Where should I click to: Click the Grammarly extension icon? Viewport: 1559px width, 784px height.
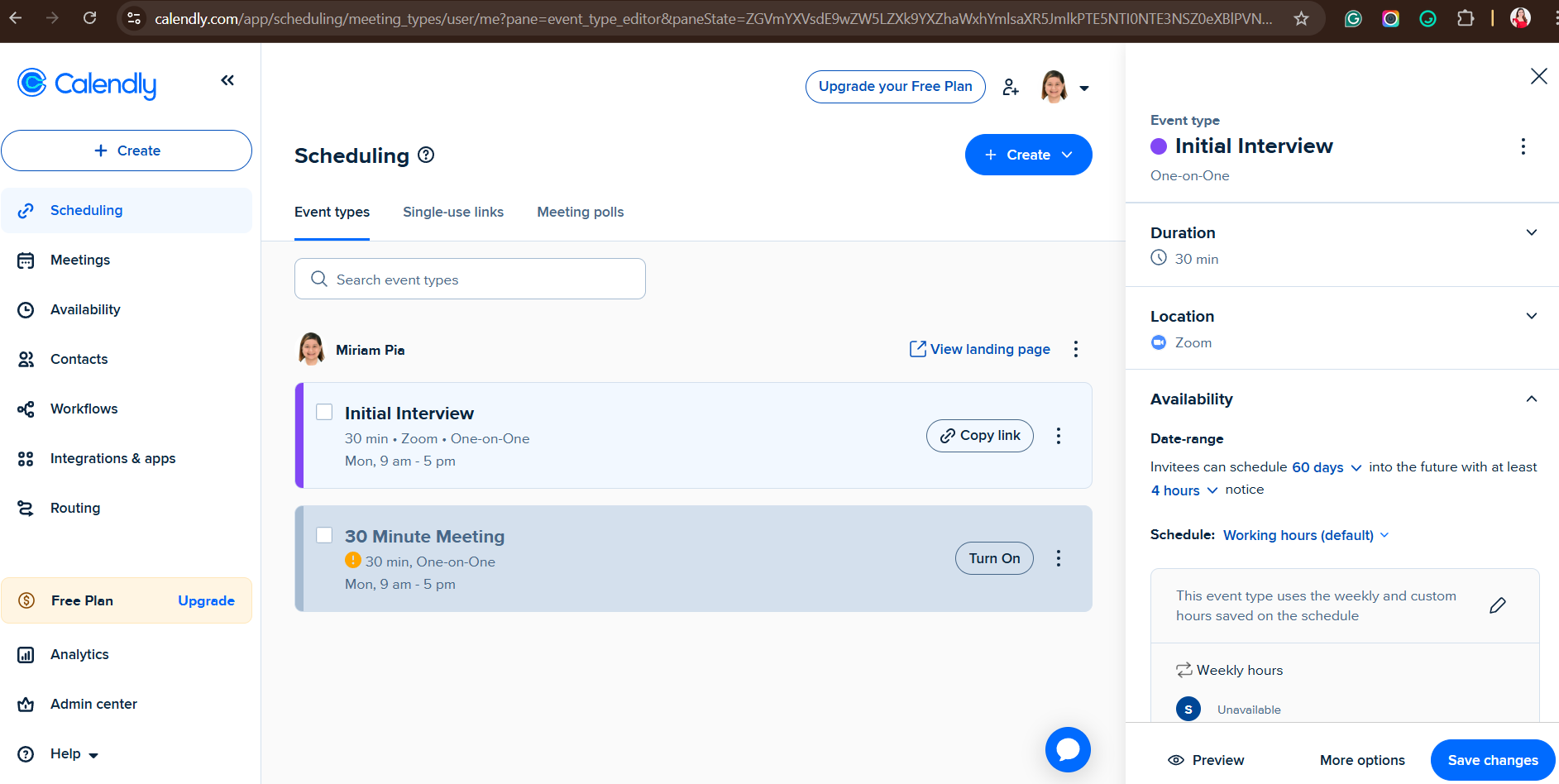(x=1353, y=18)
